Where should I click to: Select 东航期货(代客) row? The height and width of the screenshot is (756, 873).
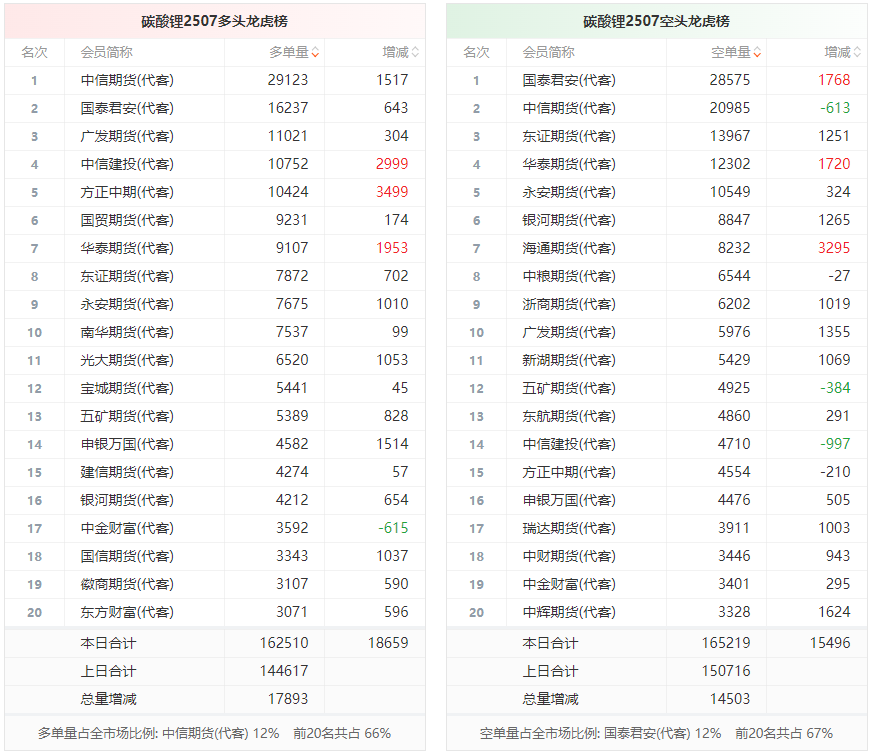[657, 416]
